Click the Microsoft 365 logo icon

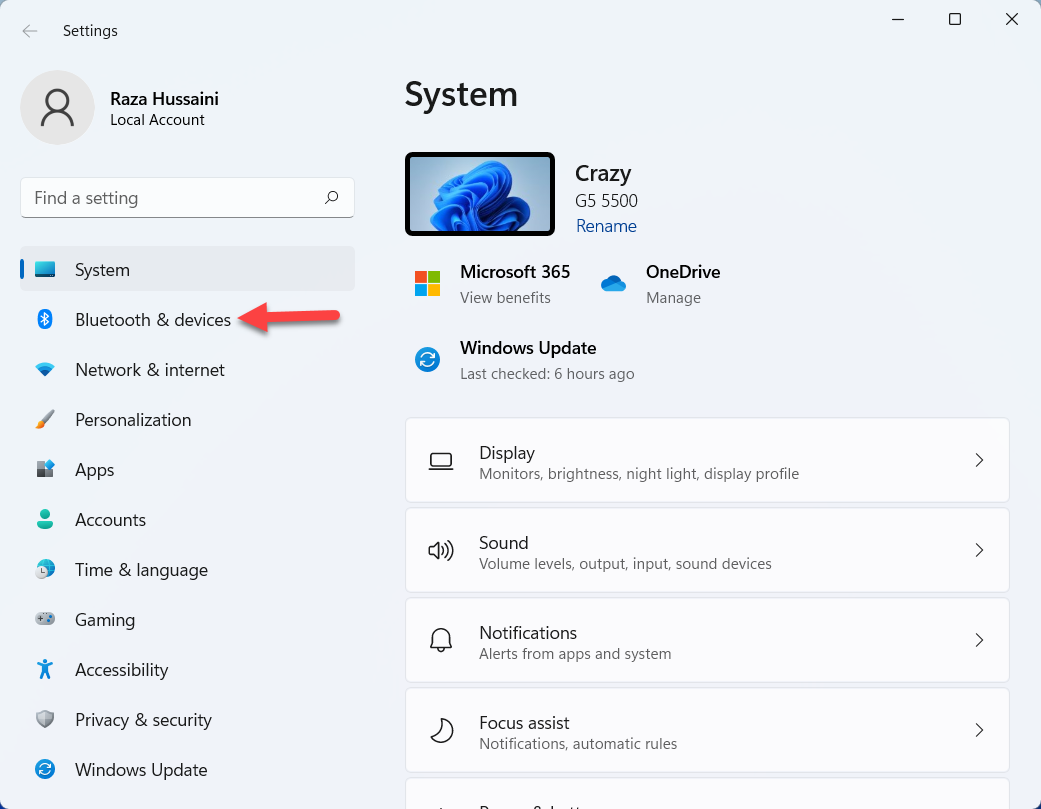pyautogui.click(x=427, y=284)
